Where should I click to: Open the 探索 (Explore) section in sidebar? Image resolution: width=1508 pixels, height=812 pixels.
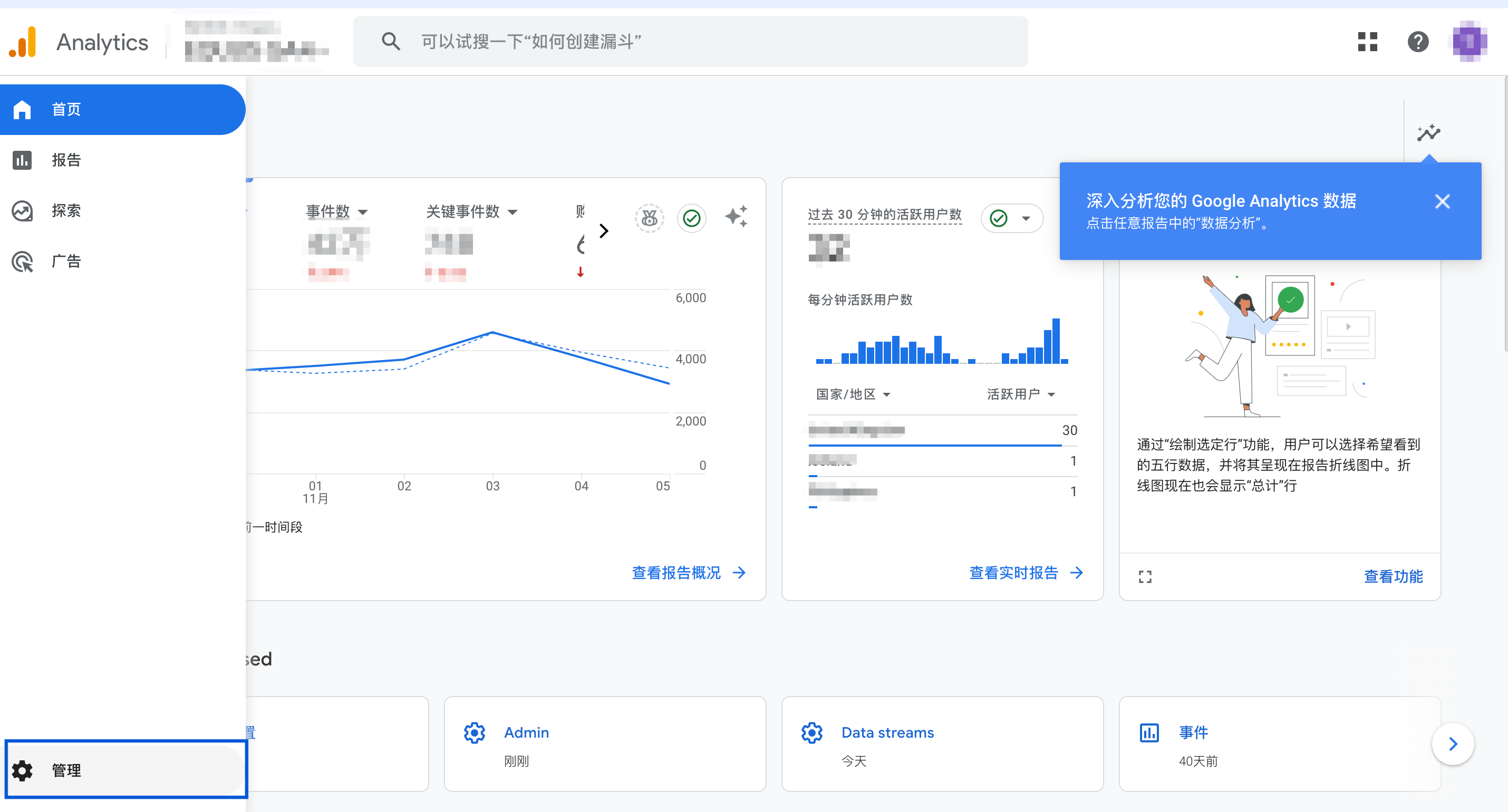click(65, 211)
